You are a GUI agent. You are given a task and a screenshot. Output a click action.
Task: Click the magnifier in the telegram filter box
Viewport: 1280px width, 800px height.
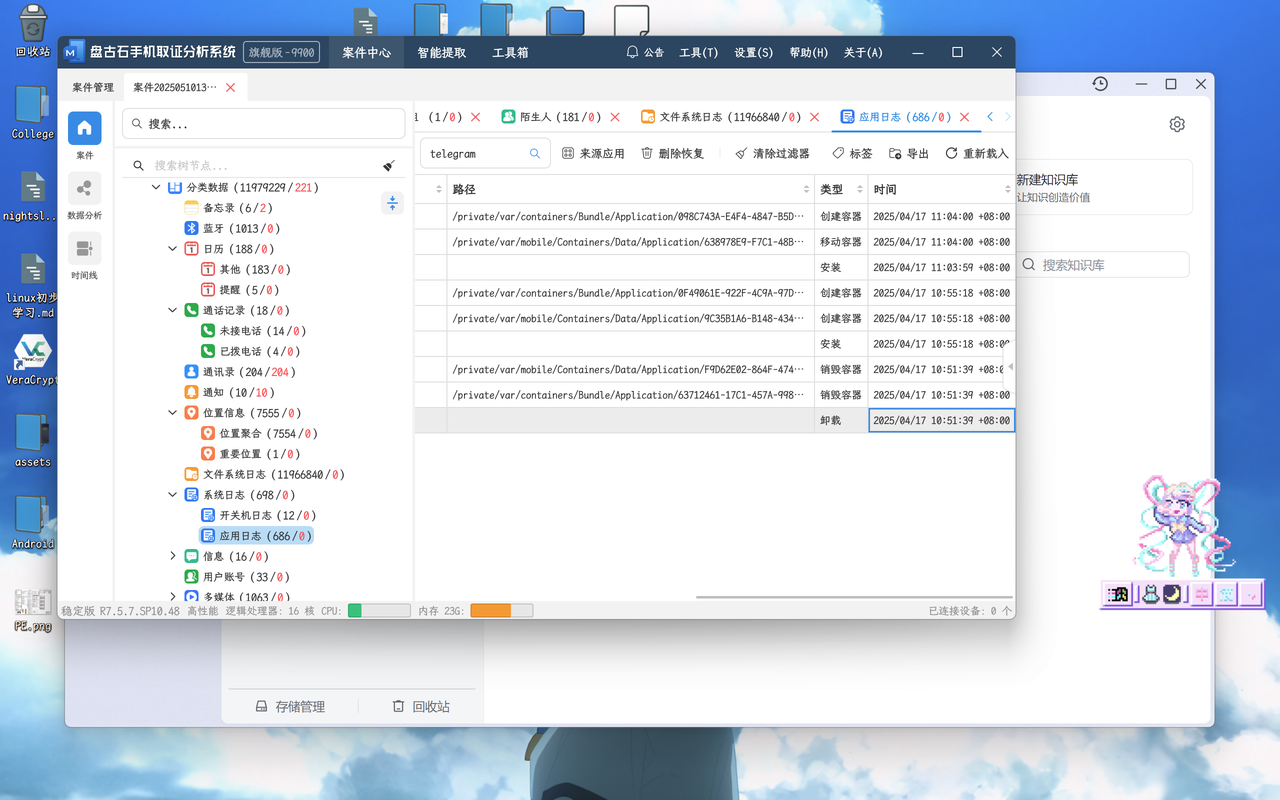[x=535, y=154]
